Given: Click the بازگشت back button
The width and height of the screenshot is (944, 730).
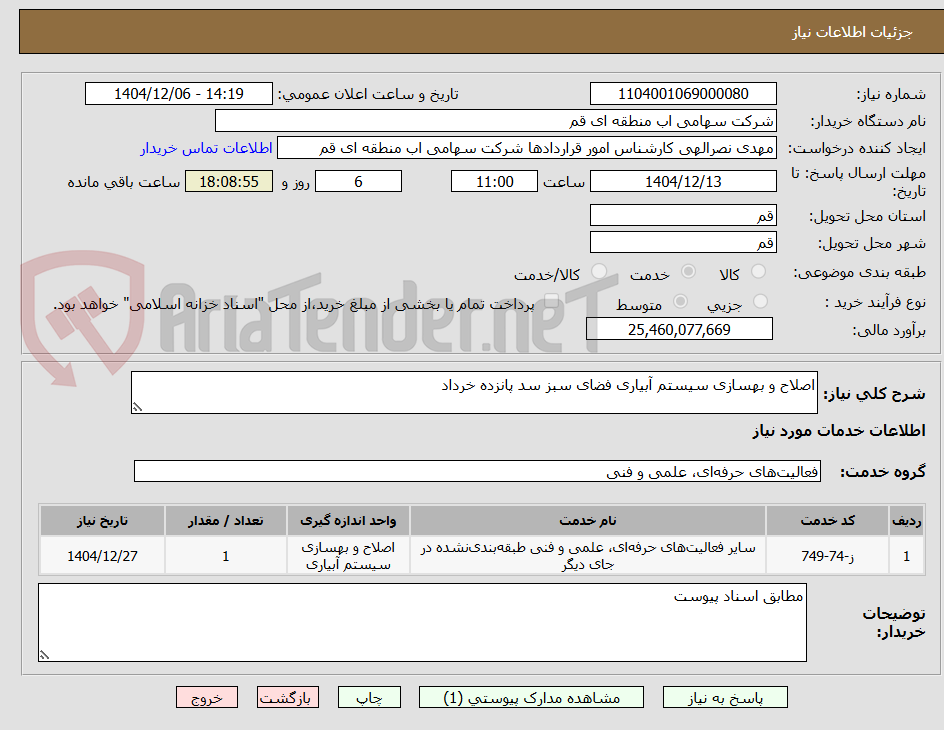Looking at the screenshot, I should 288,698.
